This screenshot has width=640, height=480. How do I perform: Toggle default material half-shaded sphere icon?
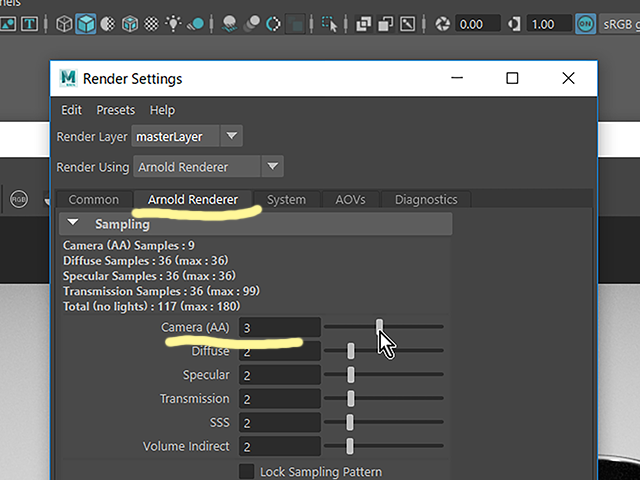(x=108, y=24)
